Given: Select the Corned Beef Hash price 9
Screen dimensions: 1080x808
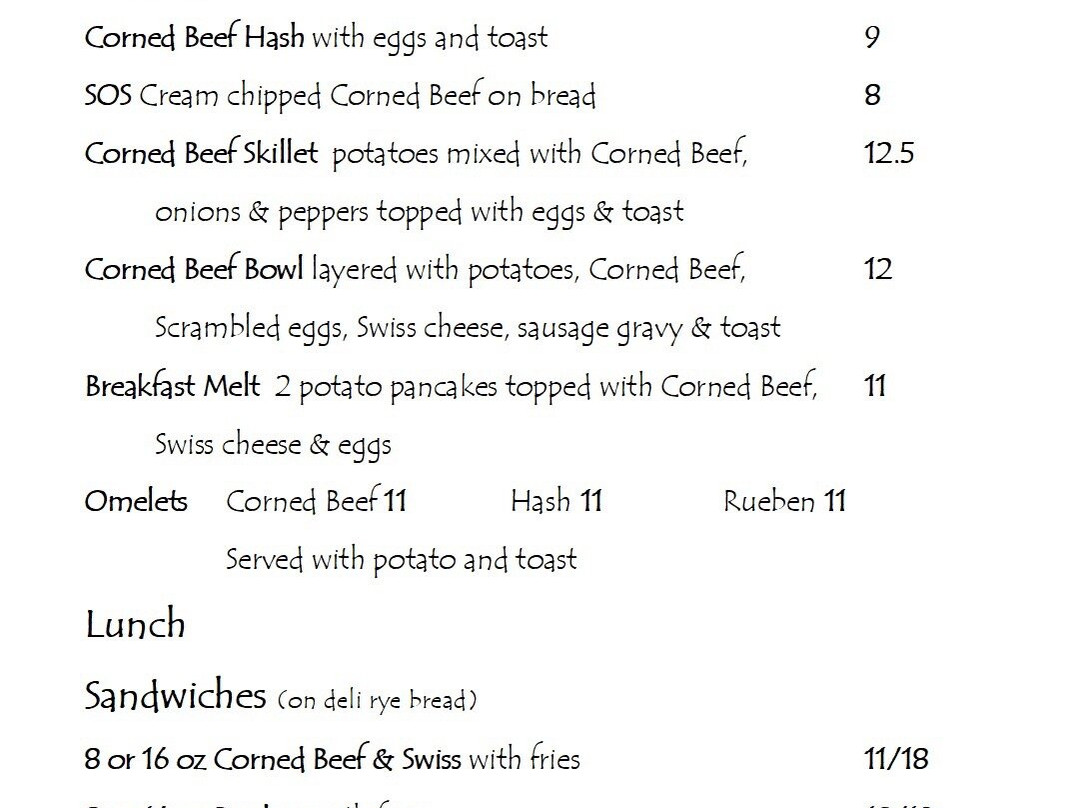Looking at the screenshot, I should point(872,38).
